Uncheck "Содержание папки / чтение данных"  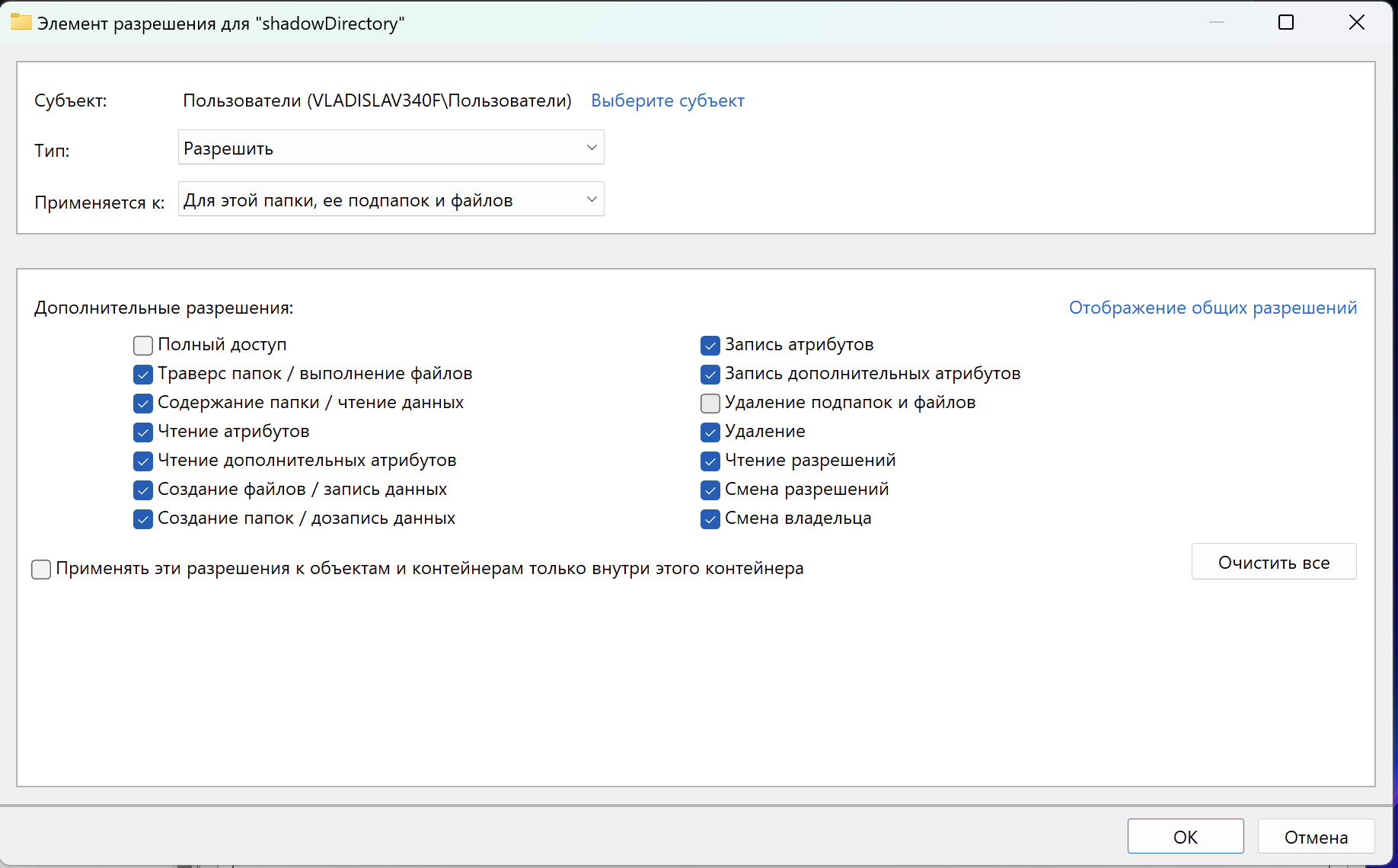click(x=143, y=404)
